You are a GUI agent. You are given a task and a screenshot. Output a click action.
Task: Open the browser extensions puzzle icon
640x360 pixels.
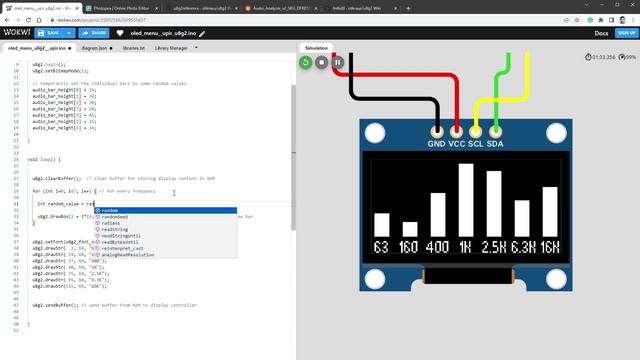click(601, 20)
